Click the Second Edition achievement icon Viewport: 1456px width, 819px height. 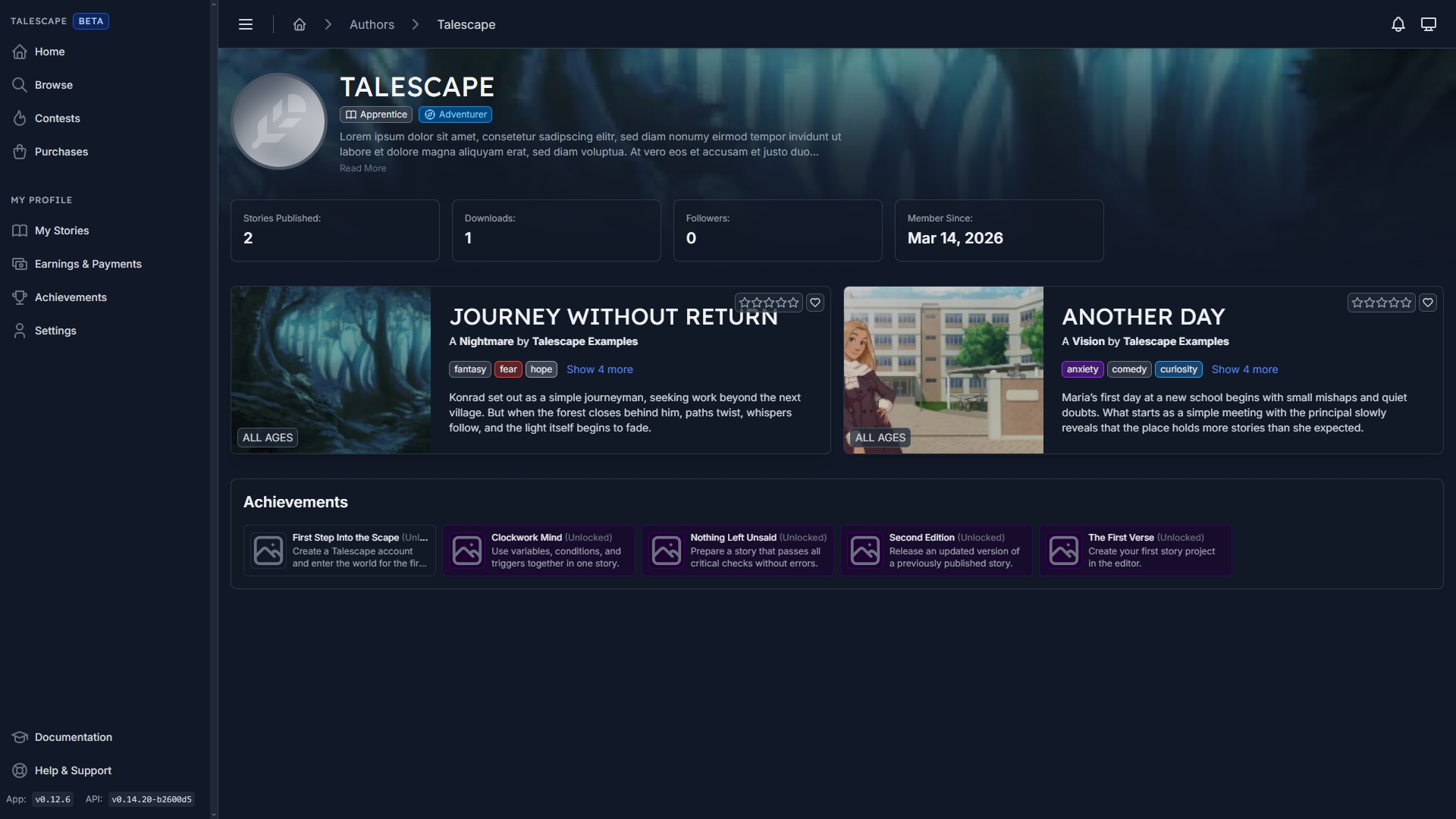pyautogui.click(x=864, y=551)
